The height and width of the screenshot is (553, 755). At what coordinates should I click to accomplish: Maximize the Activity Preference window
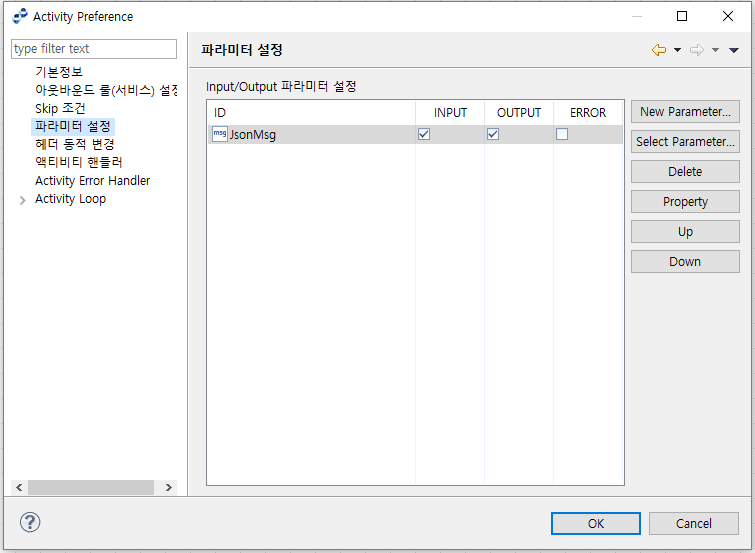click(x=682, y=16)
